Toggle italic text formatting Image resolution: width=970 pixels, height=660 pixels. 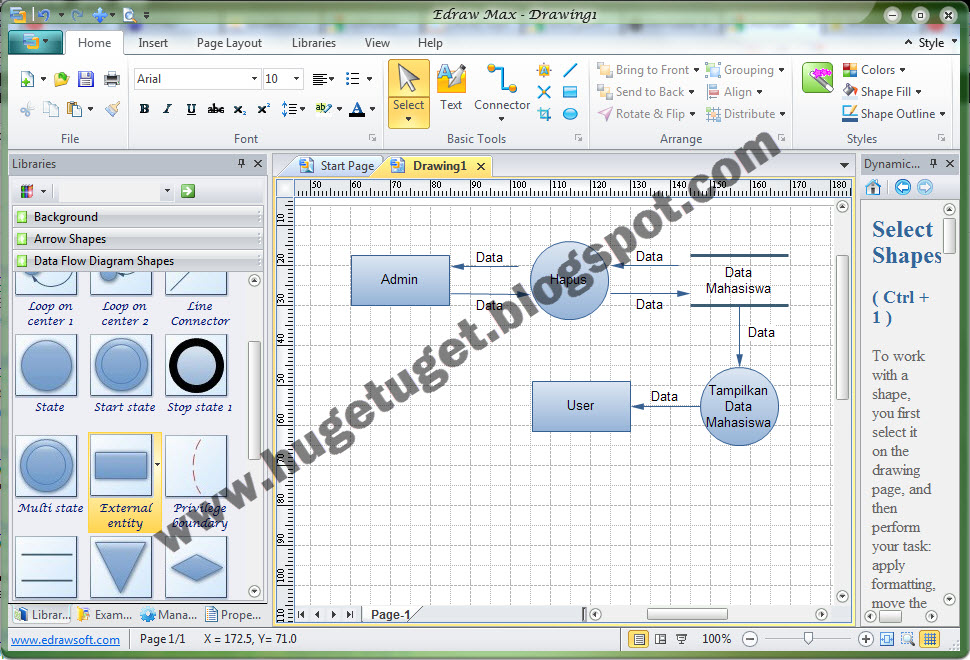click(x=167, y=109)
